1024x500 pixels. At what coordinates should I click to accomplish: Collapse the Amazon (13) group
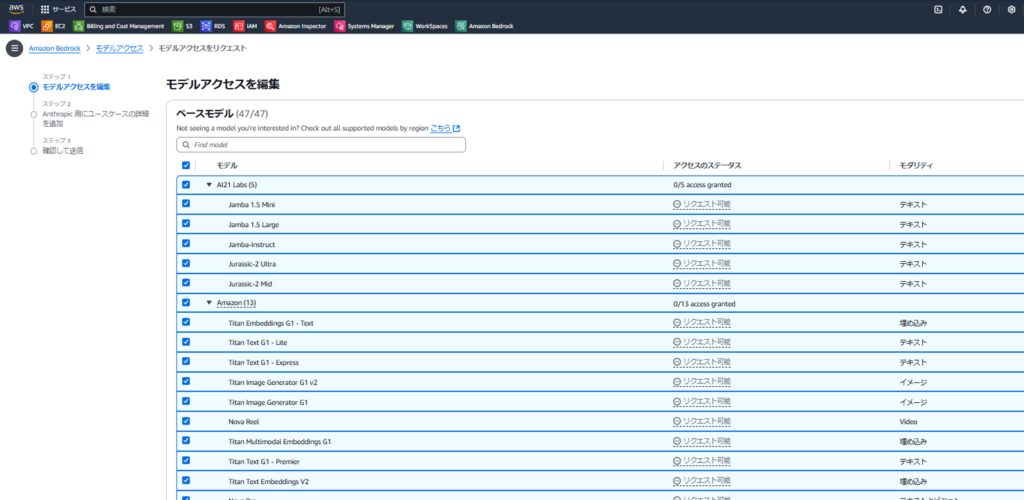click(209, 303)
